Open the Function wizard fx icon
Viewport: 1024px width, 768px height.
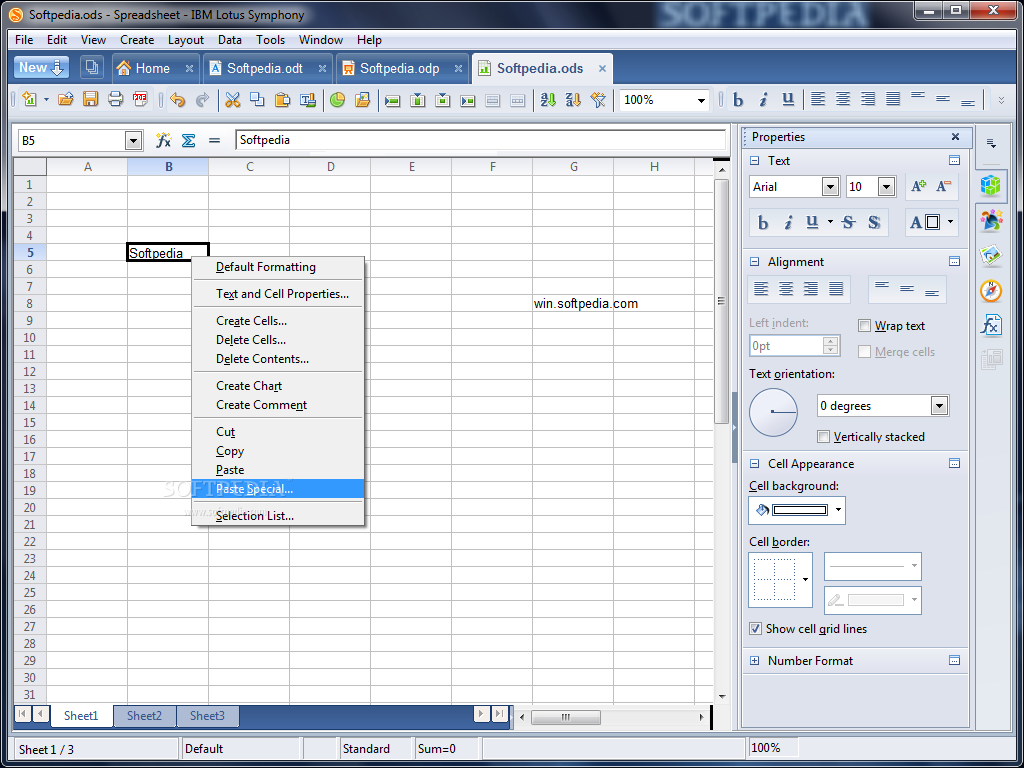coord(163,140)
